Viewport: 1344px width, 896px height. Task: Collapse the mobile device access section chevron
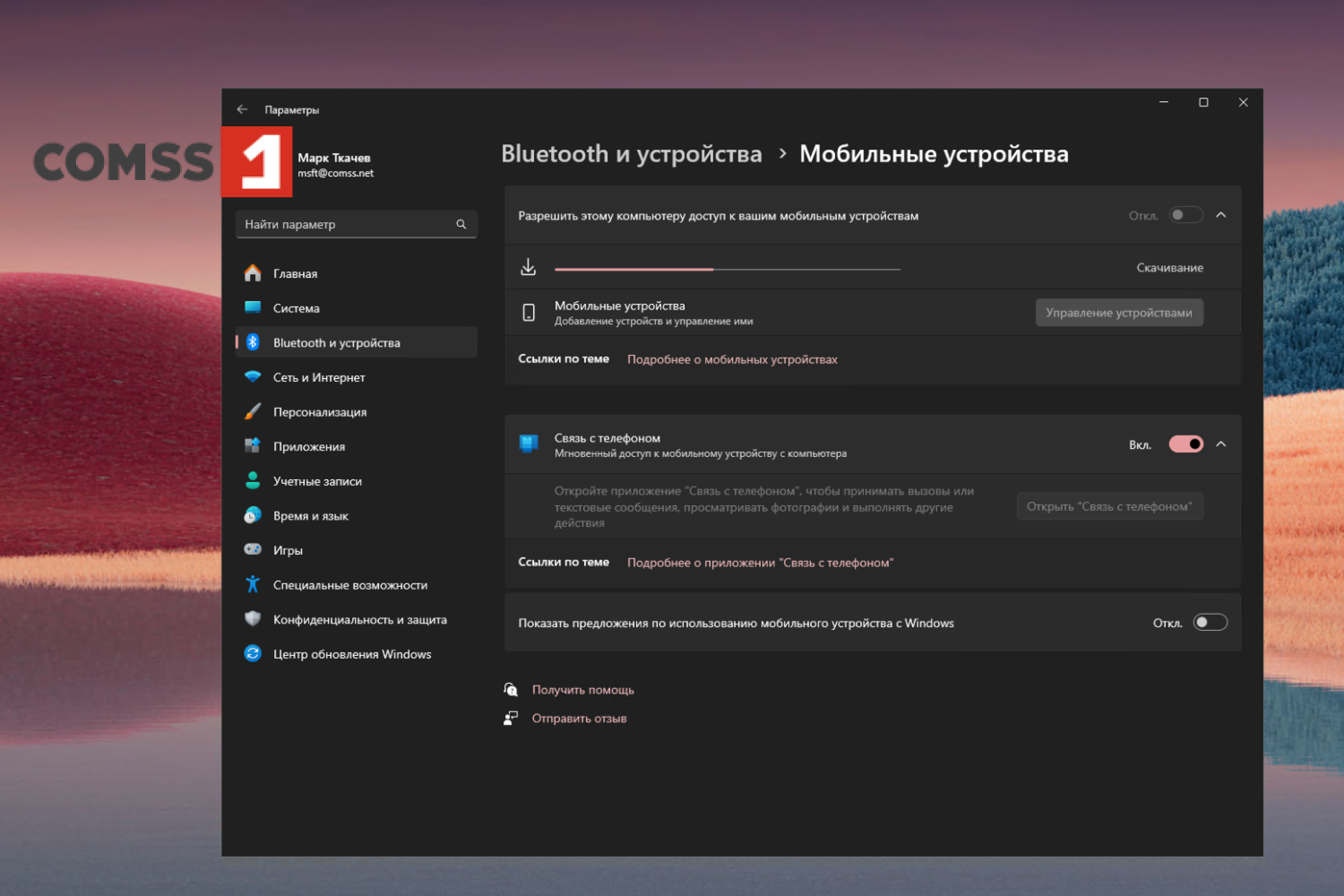pyautogui.click(x=1220, y=215)
